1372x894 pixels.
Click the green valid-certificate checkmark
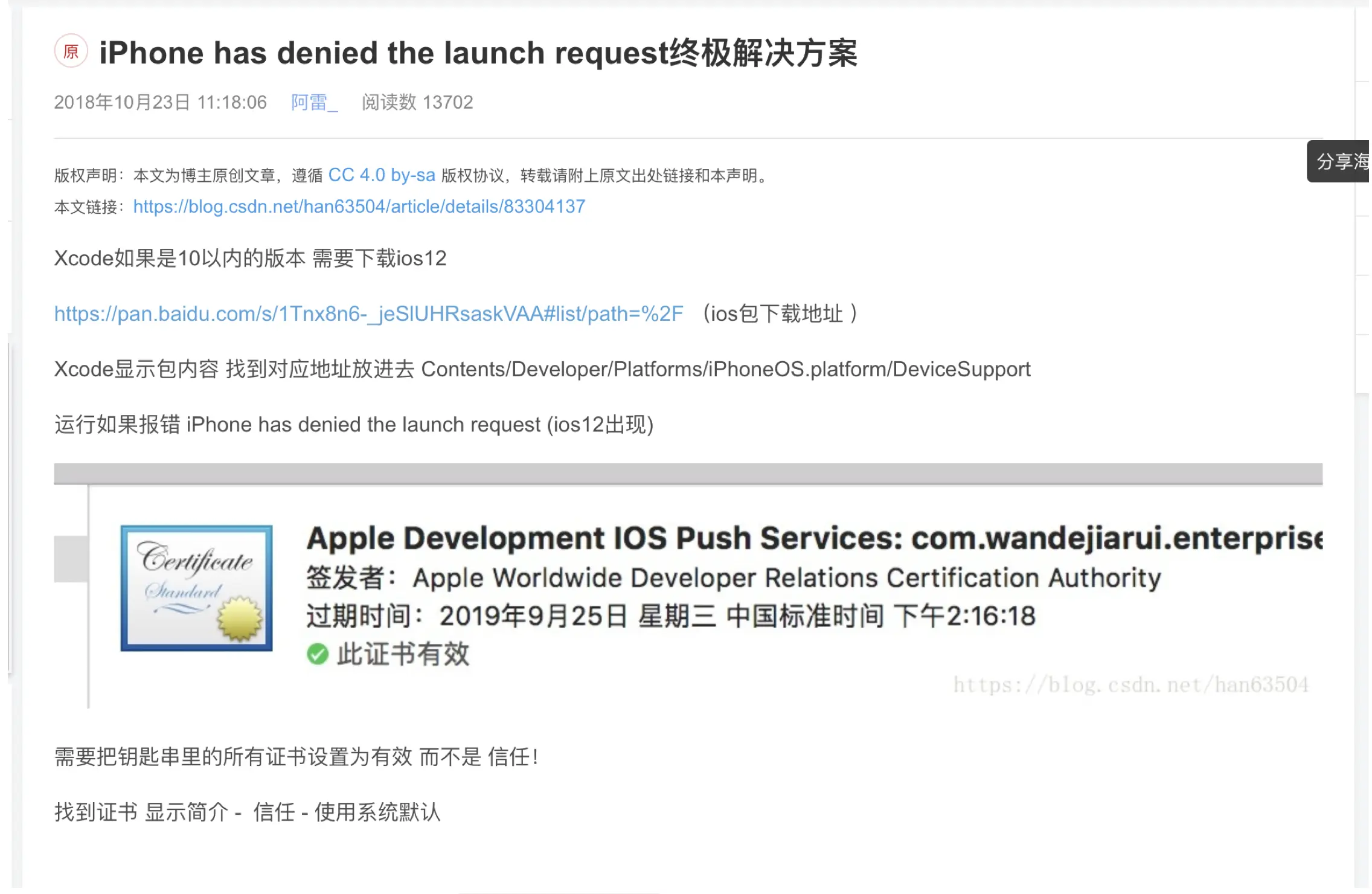click(x=318, y=654)
